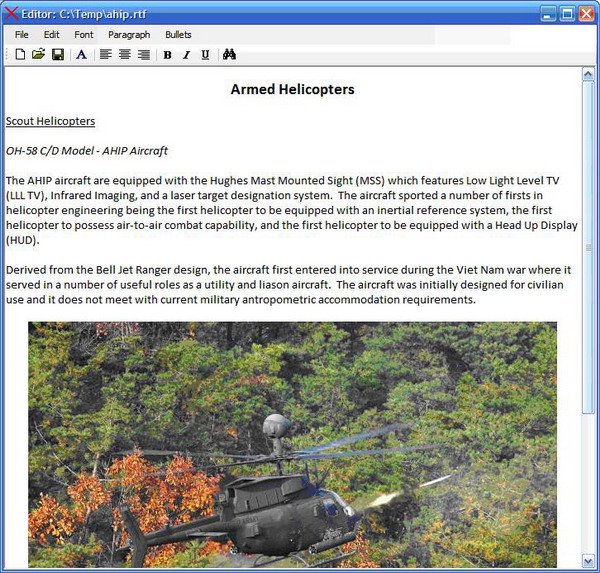Click the red X application icon
The width and height of the screenshot is (600, 573).
point(11,13)
